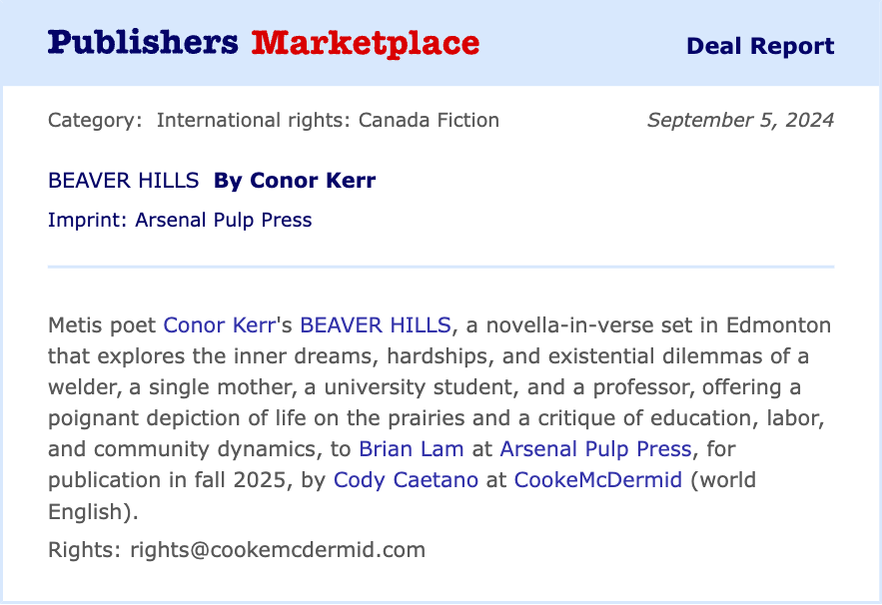Click the "(world" text after CookeMcDermid
This screenshot has width=882, height=605.
point(723,480)
